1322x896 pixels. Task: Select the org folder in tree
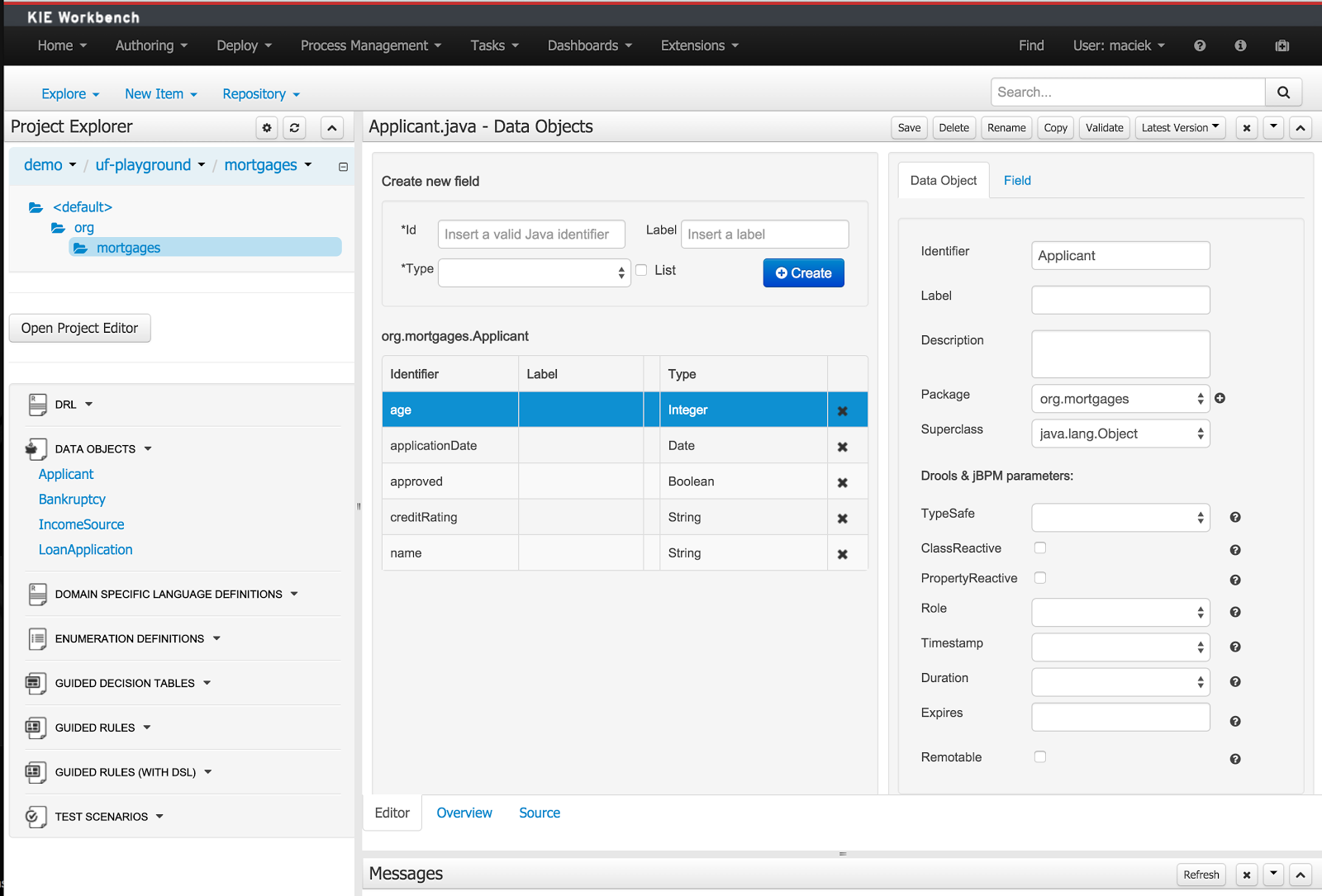[83, 228]
